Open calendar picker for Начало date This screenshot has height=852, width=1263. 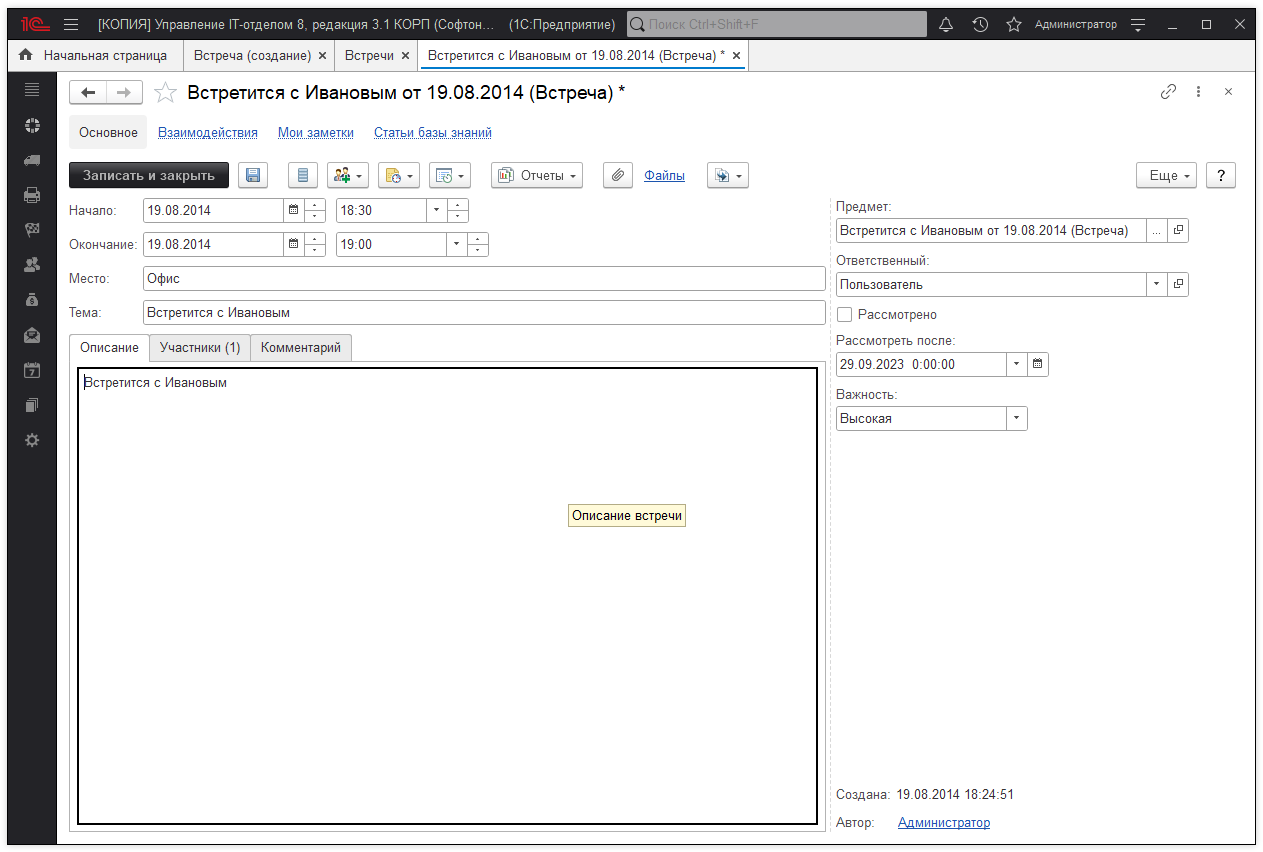tap(294, 211)
